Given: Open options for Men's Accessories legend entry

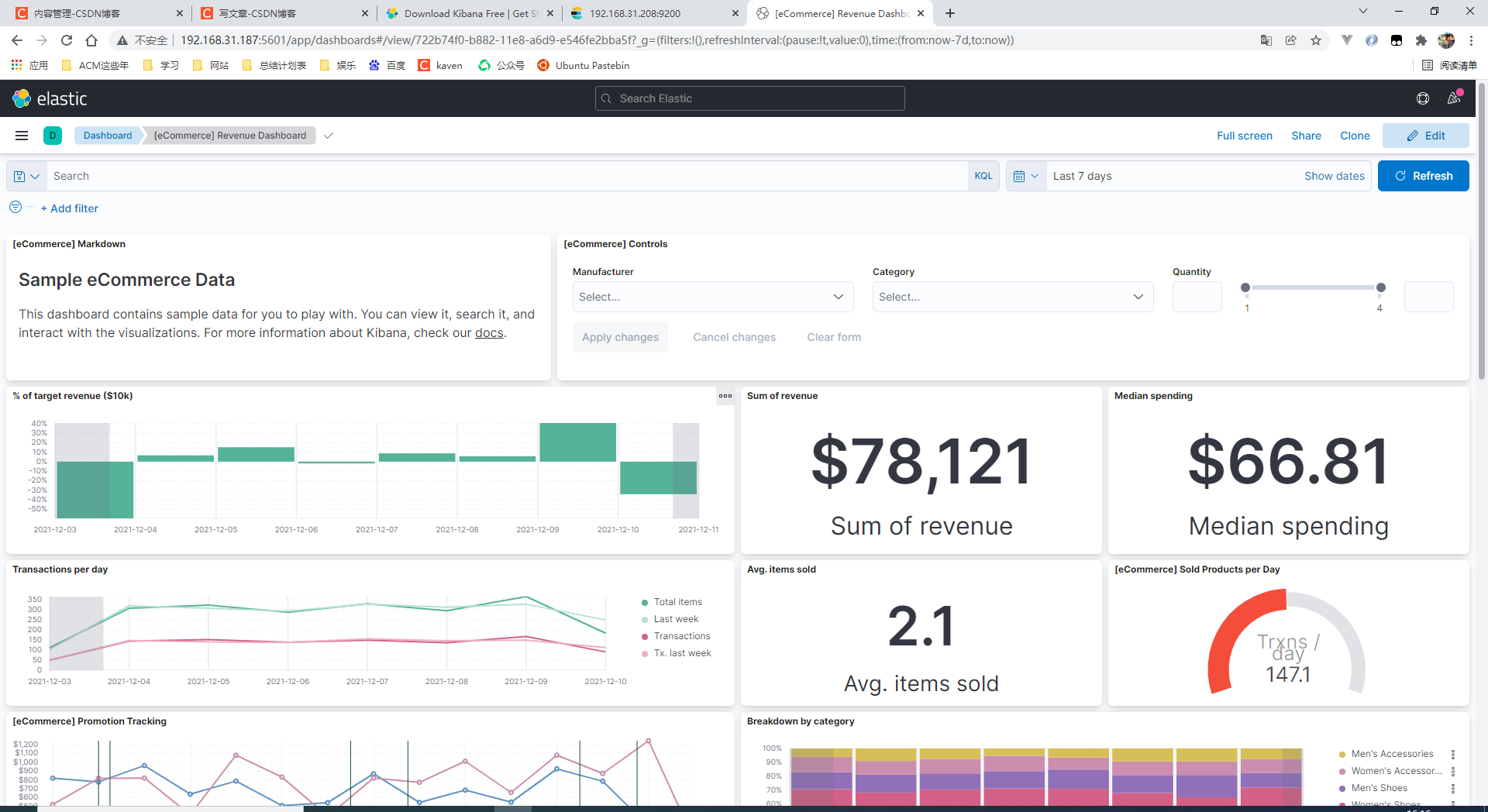Looking at the screenshot, I should pyautogui.click(x=1453, y=754).
